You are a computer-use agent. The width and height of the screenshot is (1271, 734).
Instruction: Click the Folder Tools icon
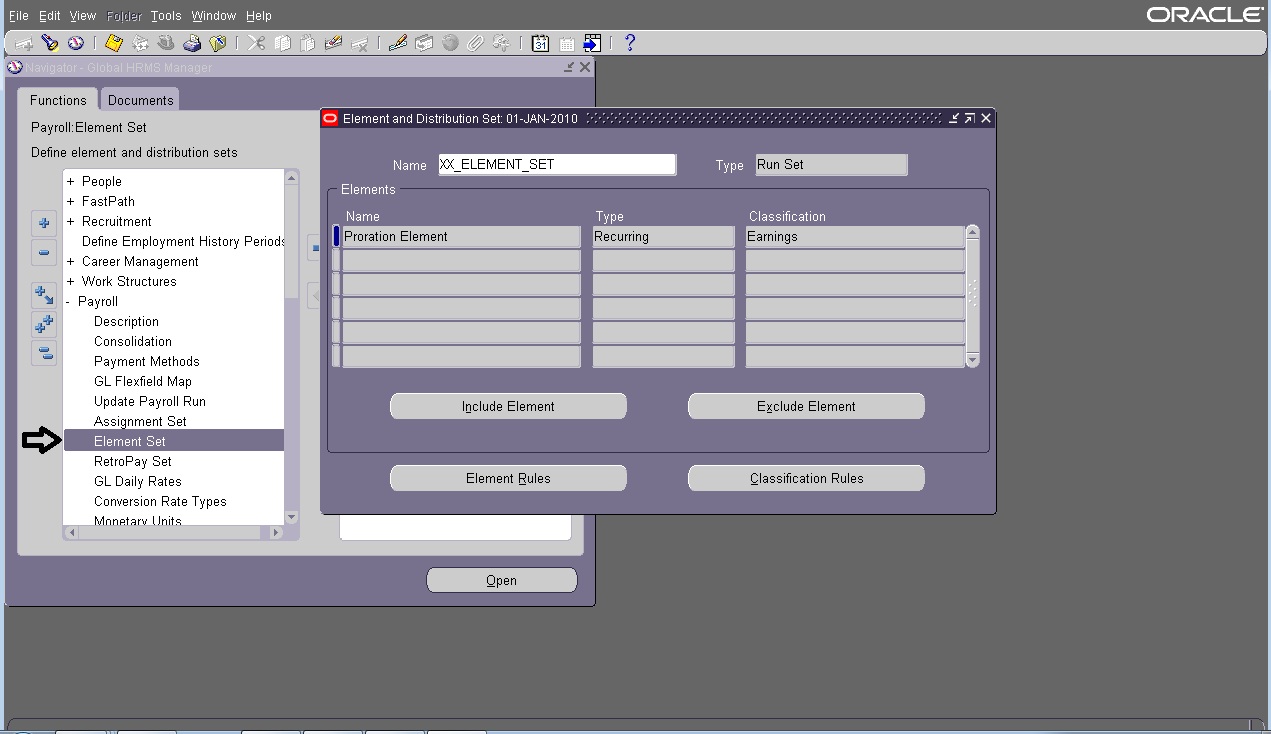point(501,44)
